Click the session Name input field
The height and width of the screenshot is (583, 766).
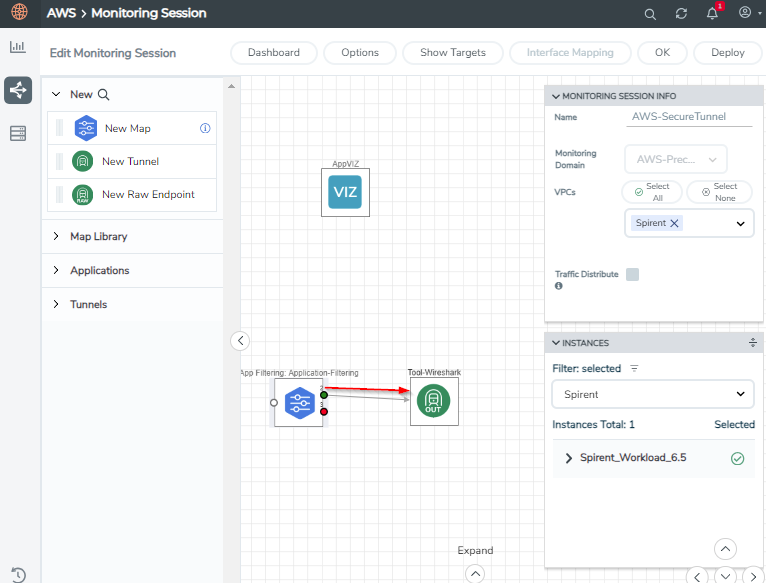point(689,117)
